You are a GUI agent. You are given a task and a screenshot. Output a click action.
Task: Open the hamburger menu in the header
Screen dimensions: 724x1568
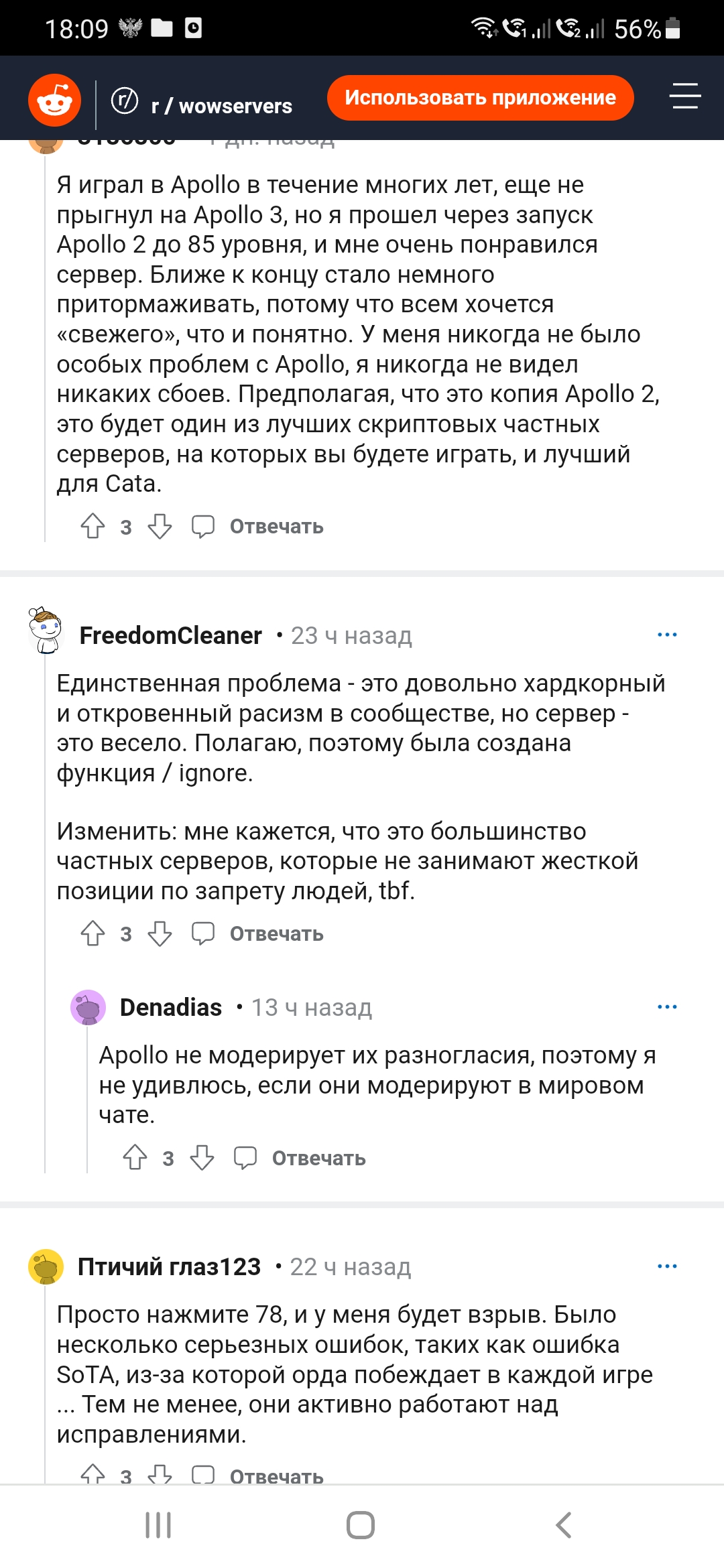[684, 96]
